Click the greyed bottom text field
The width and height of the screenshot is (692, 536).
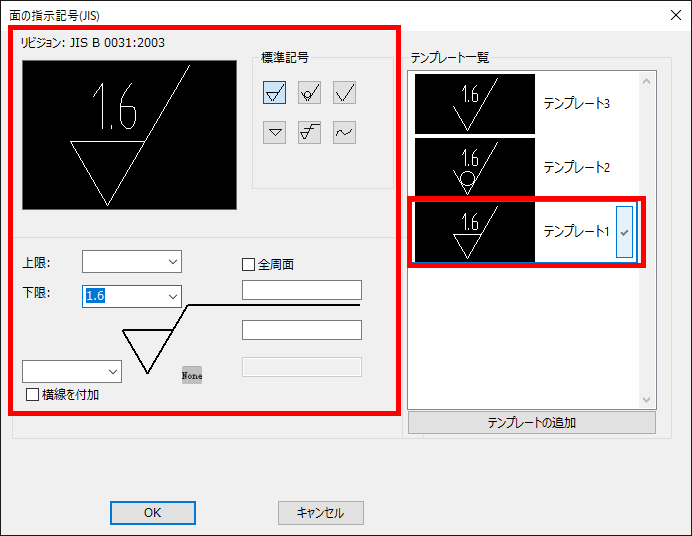pyautogui.click(x=302, y=367)
